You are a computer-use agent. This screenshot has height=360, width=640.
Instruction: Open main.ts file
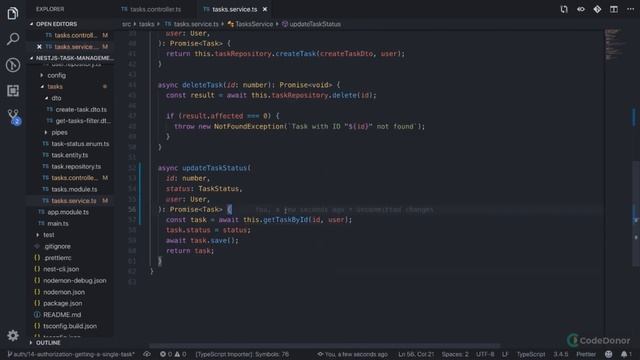58,224
